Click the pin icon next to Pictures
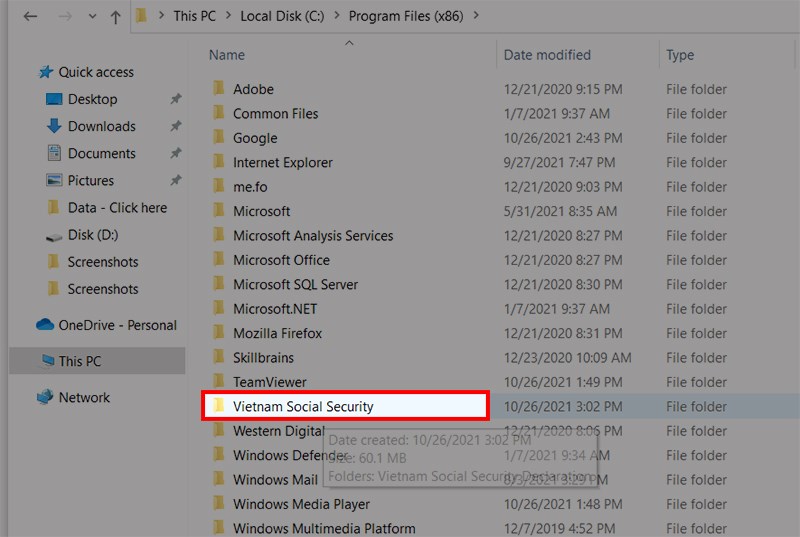800x537 pixels. pos(176,180)
